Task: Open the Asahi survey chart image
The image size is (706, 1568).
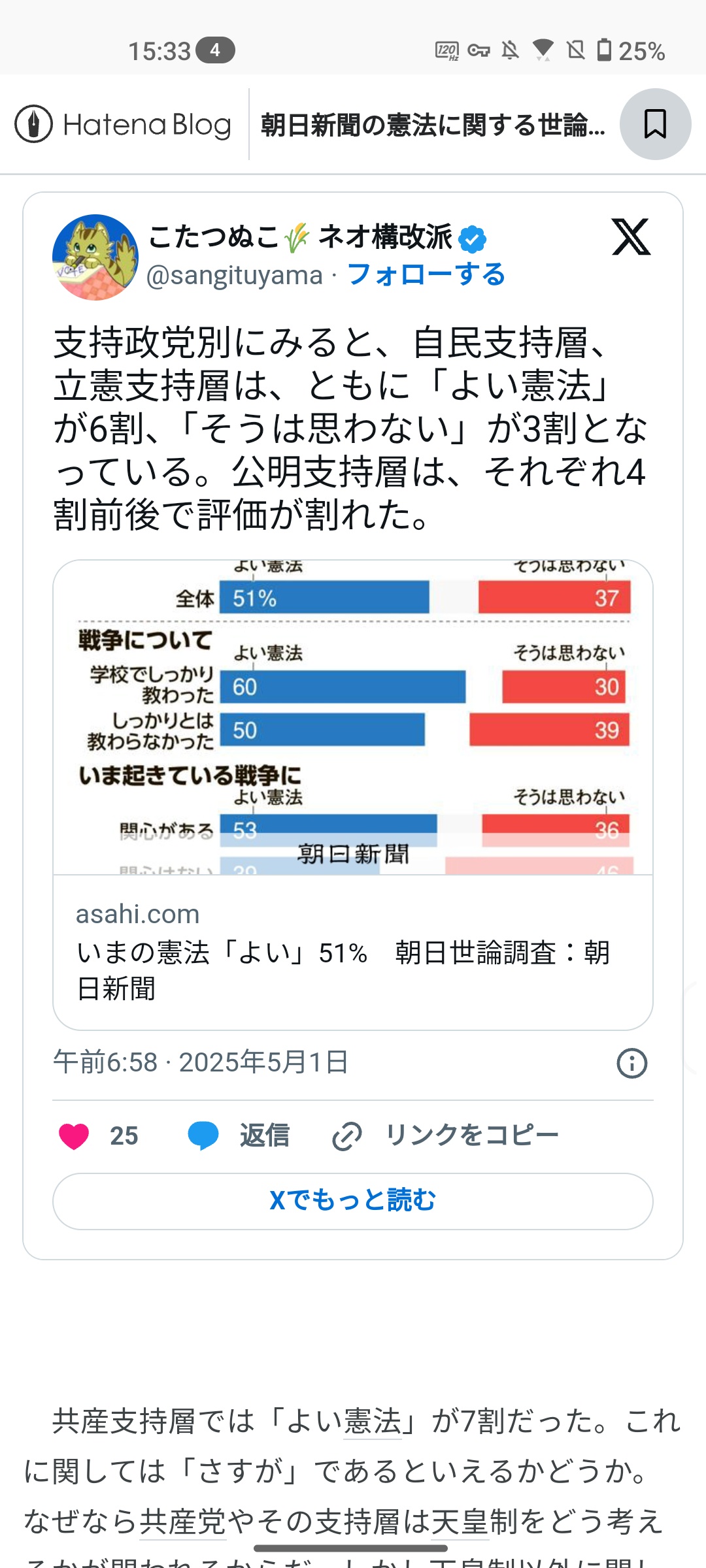Action: 353,717
